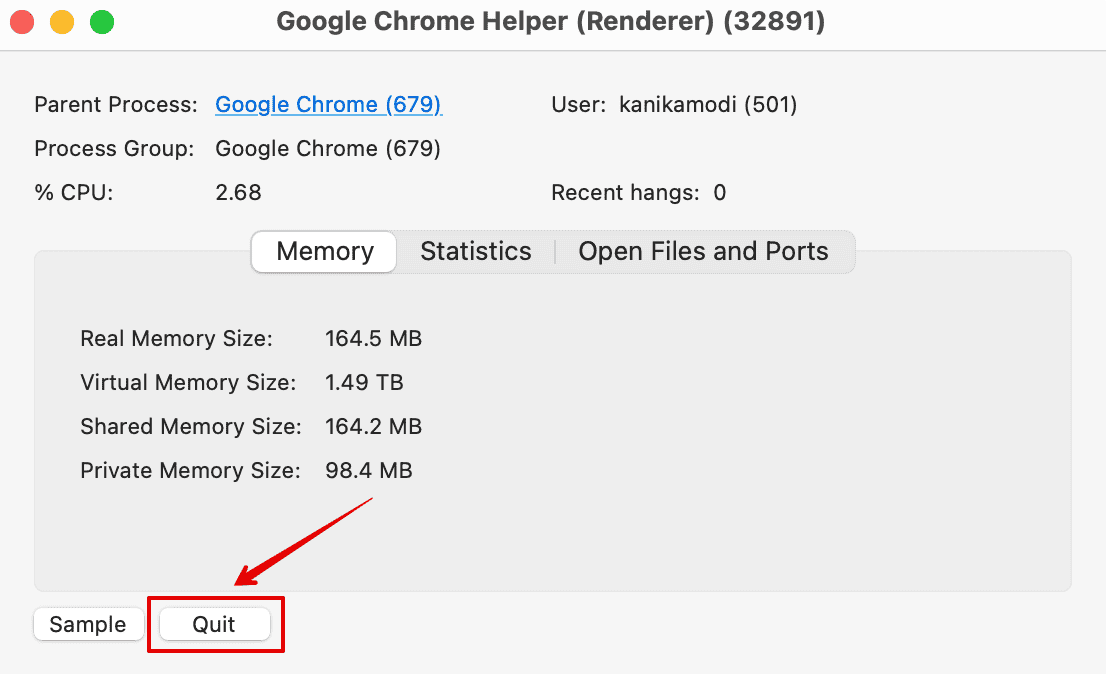1106x674 pixels.
Task: Select the Real Memory Size value 164.5 MB
Action: (373, 339)
